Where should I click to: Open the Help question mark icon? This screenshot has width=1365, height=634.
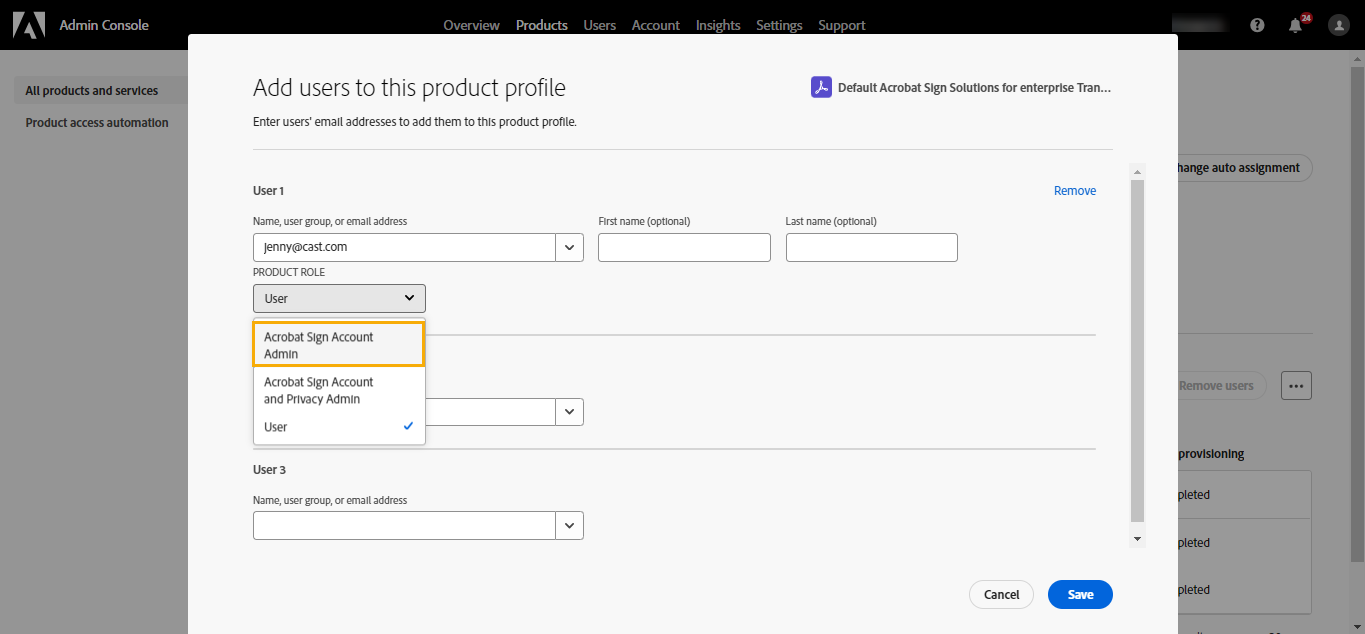[1257, 25]
